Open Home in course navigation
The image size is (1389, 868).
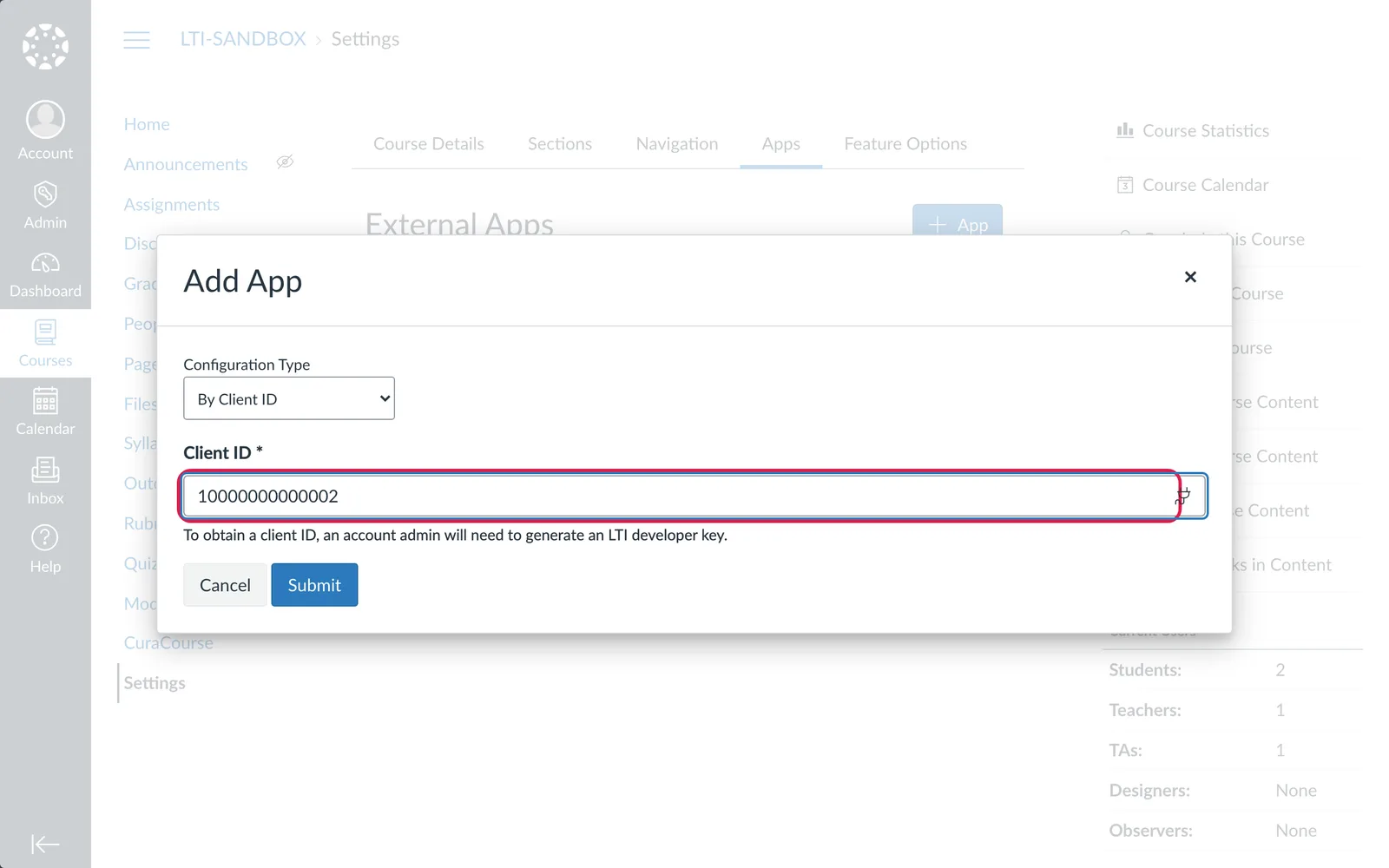(x=147, y=124)
